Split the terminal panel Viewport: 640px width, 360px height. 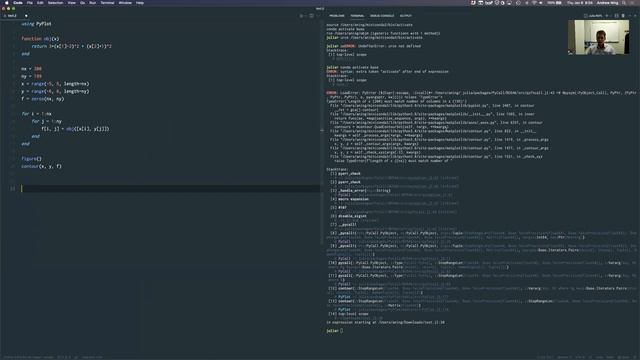pos(617,16)
